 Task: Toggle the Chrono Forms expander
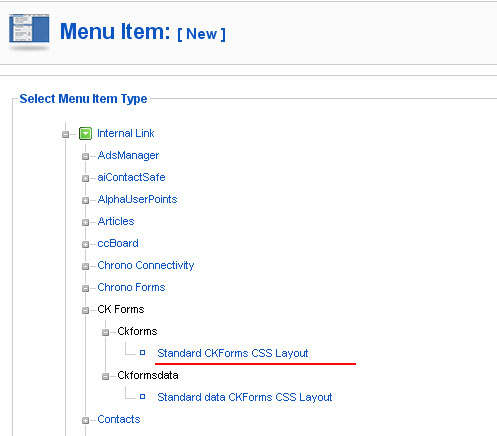pos(85,288)
